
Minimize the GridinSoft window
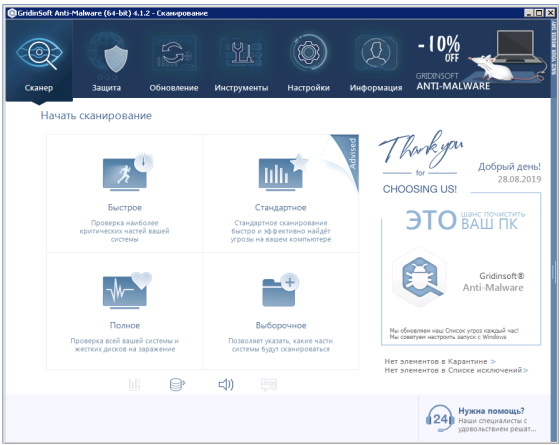pos(529,13)
